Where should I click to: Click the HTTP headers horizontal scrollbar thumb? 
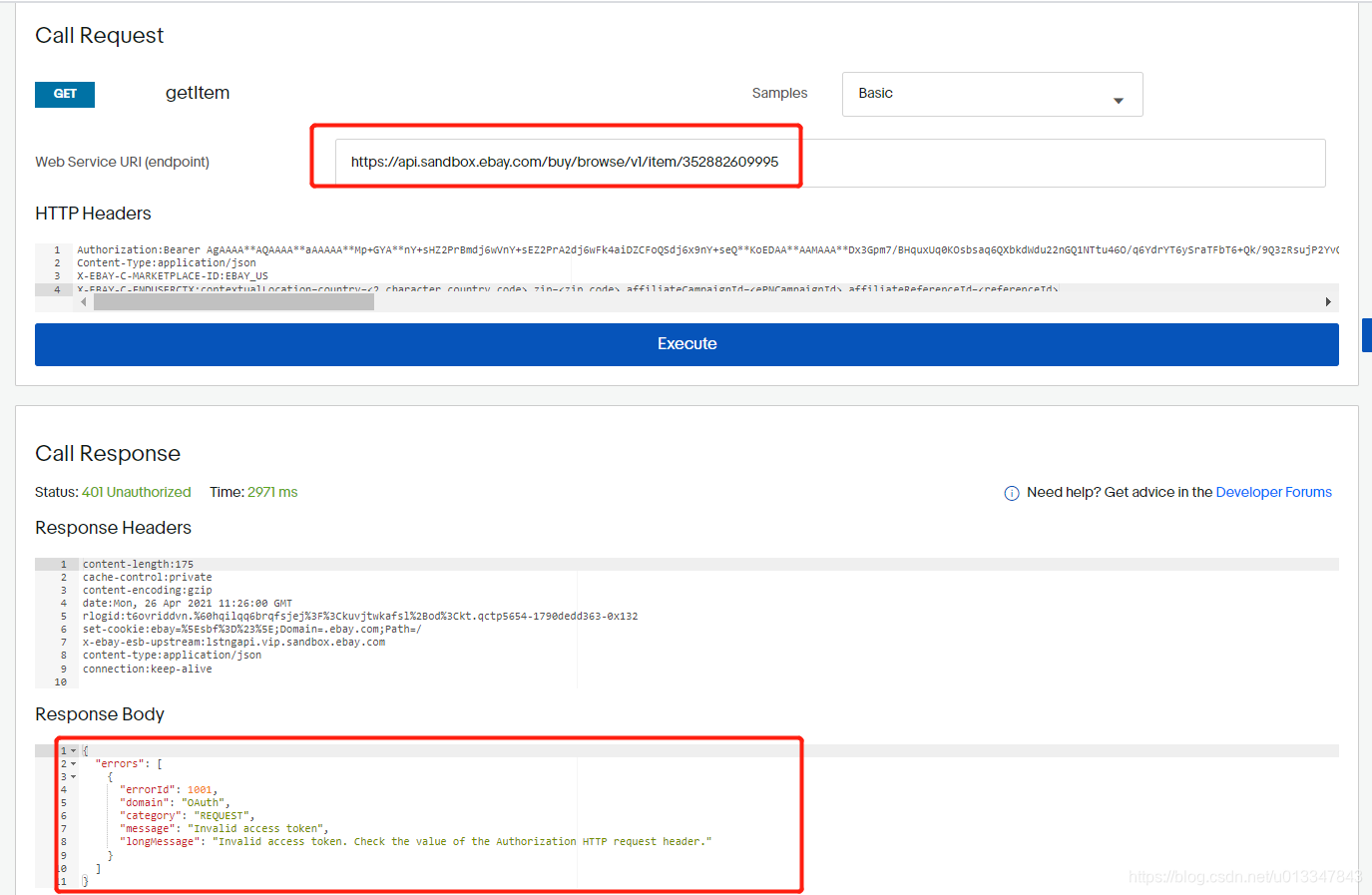[x=233, y=301]
